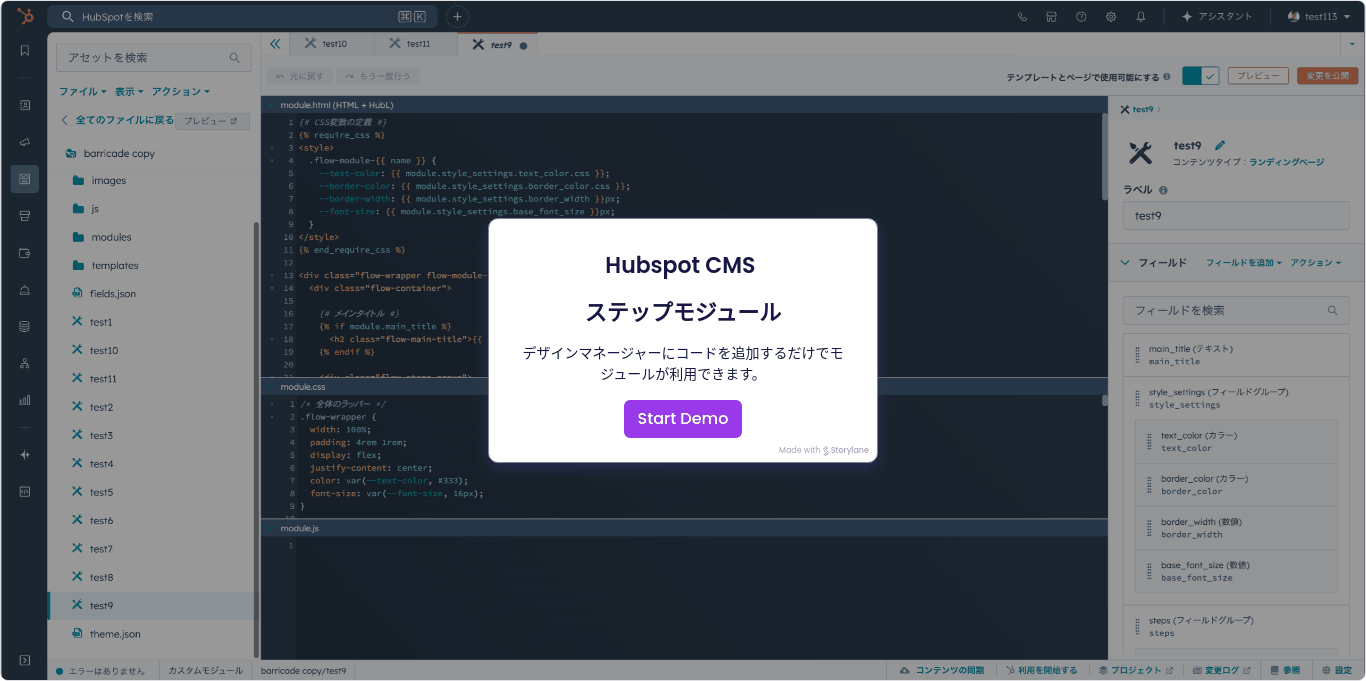Image resolution: width=1366 pixels, height=681 pixels.
Task: Open the AI sparkle icon in left sidebar
Action: (24, 455)
